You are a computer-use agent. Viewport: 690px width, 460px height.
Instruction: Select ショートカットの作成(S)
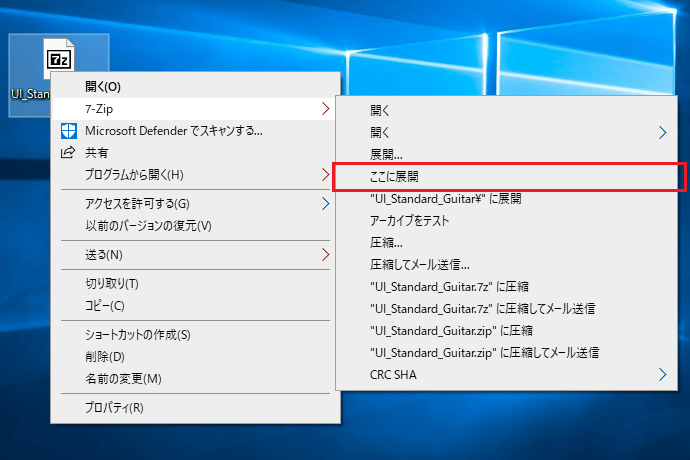coord(196,335)
